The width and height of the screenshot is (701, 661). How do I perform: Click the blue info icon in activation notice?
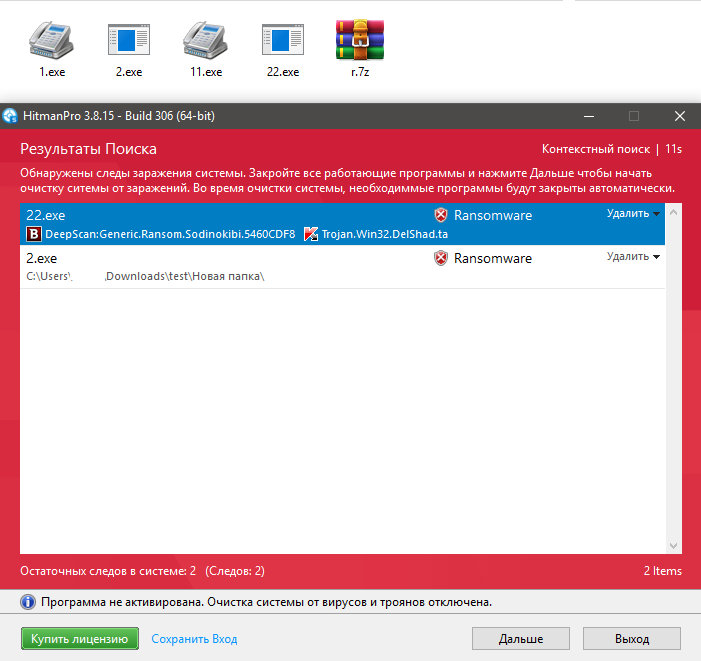(28, 602)
